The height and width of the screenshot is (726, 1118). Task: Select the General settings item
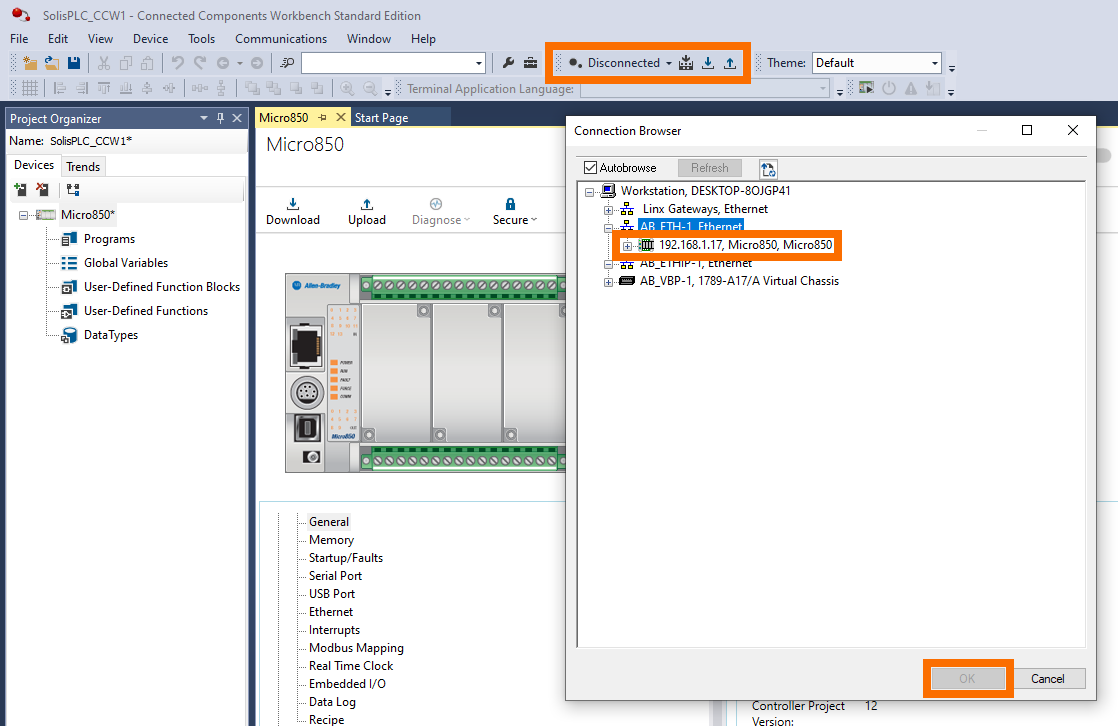[329, 522]
